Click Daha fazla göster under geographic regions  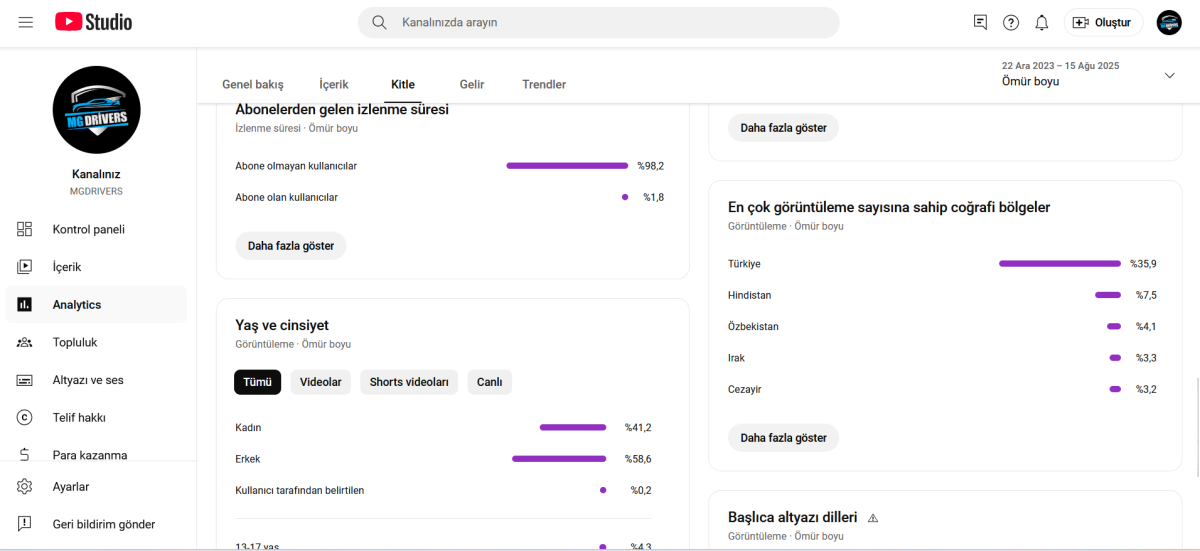click(783, 438)
